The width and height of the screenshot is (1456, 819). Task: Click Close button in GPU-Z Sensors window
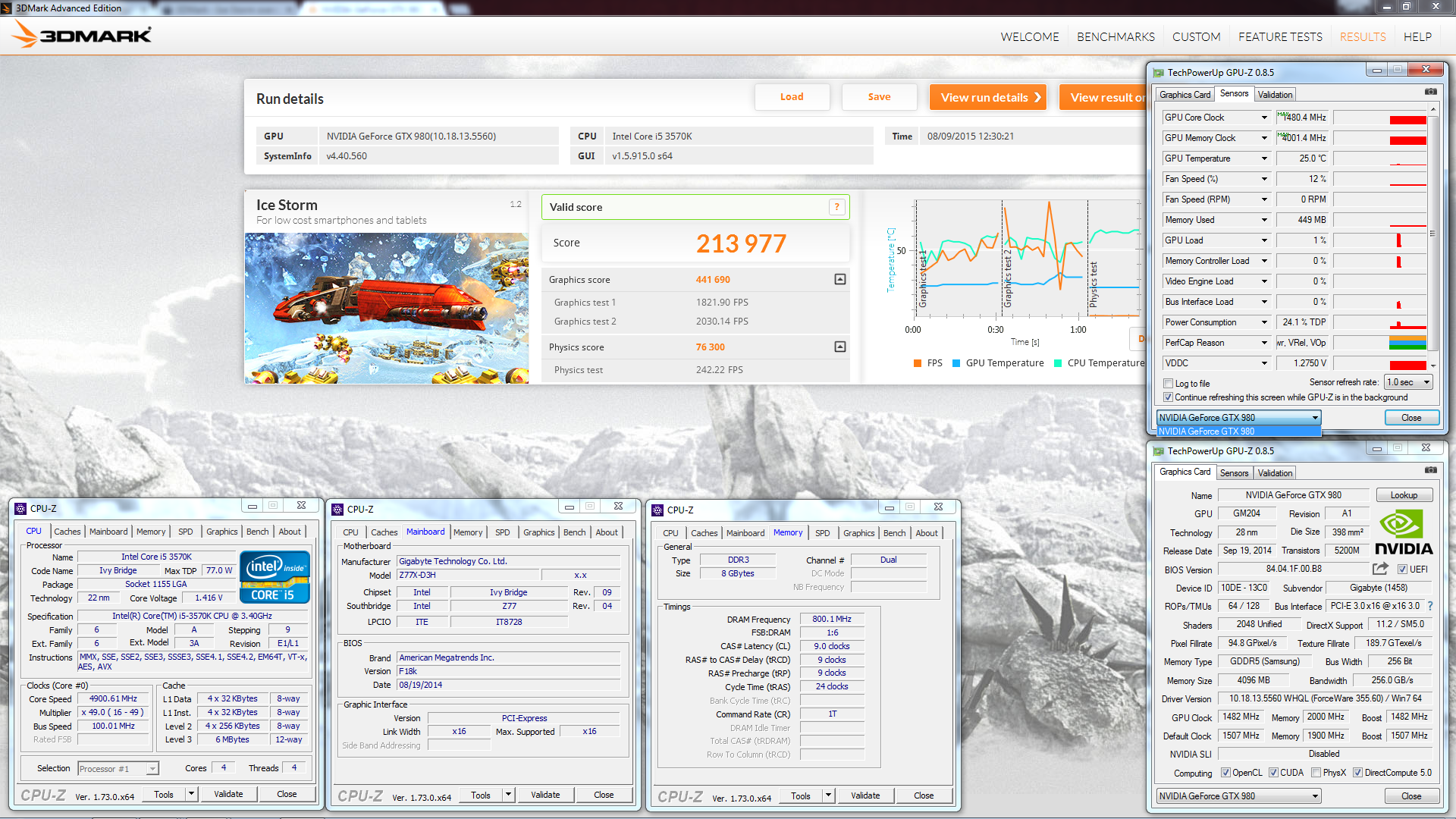[1411, 418]
